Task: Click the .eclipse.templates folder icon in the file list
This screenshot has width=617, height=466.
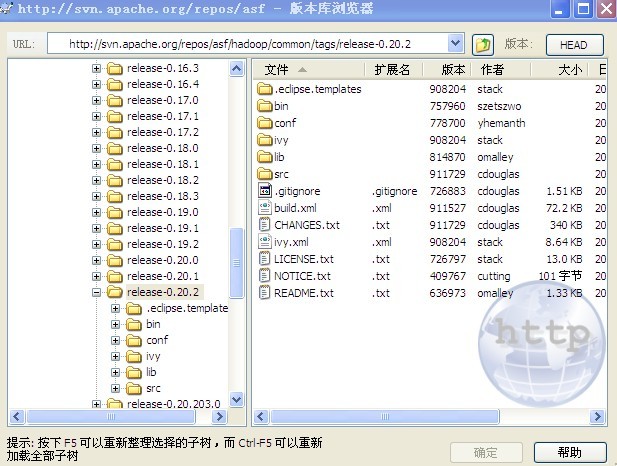Action: (264, 89)
